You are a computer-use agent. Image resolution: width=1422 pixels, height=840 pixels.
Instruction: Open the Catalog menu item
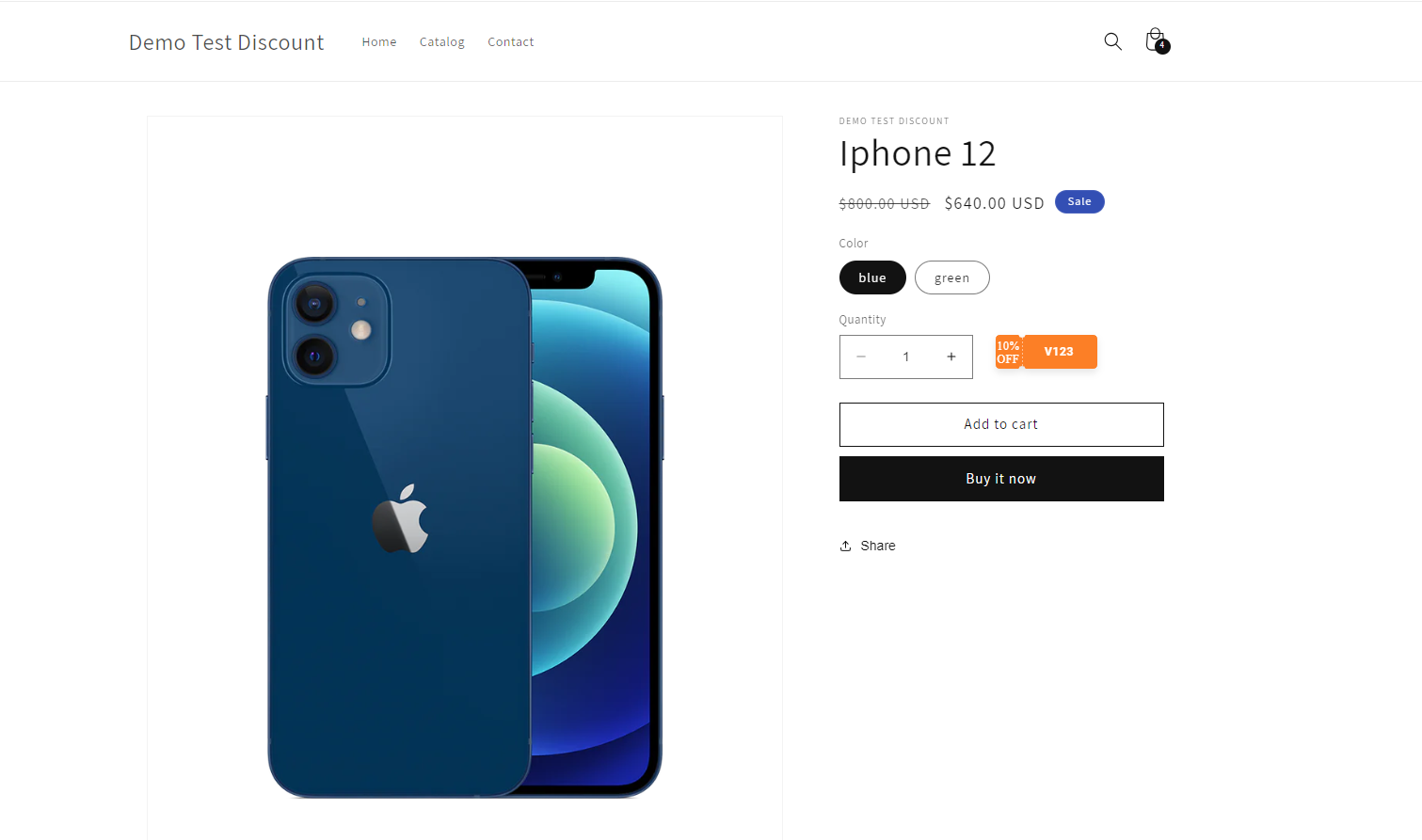442,41
